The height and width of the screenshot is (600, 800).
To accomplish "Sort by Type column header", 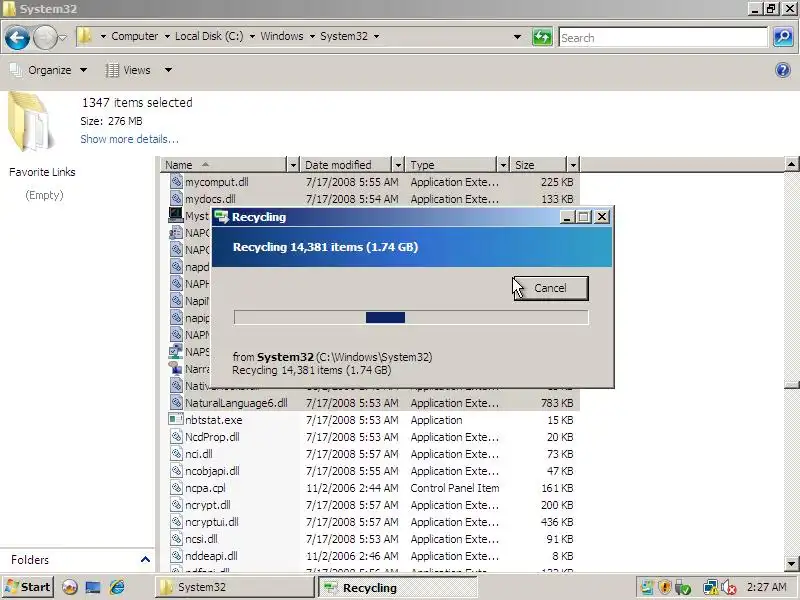I will click(452, 165).
